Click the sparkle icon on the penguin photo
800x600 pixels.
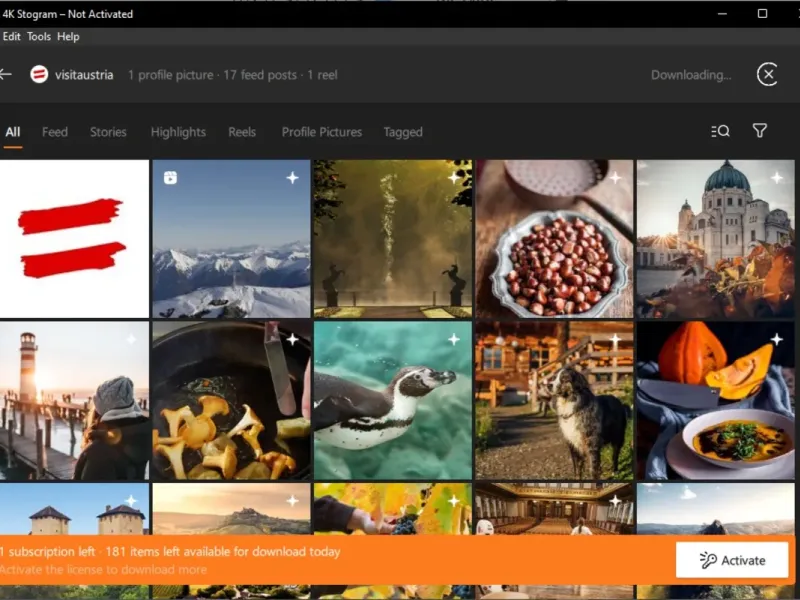click(x=454, y=339)
